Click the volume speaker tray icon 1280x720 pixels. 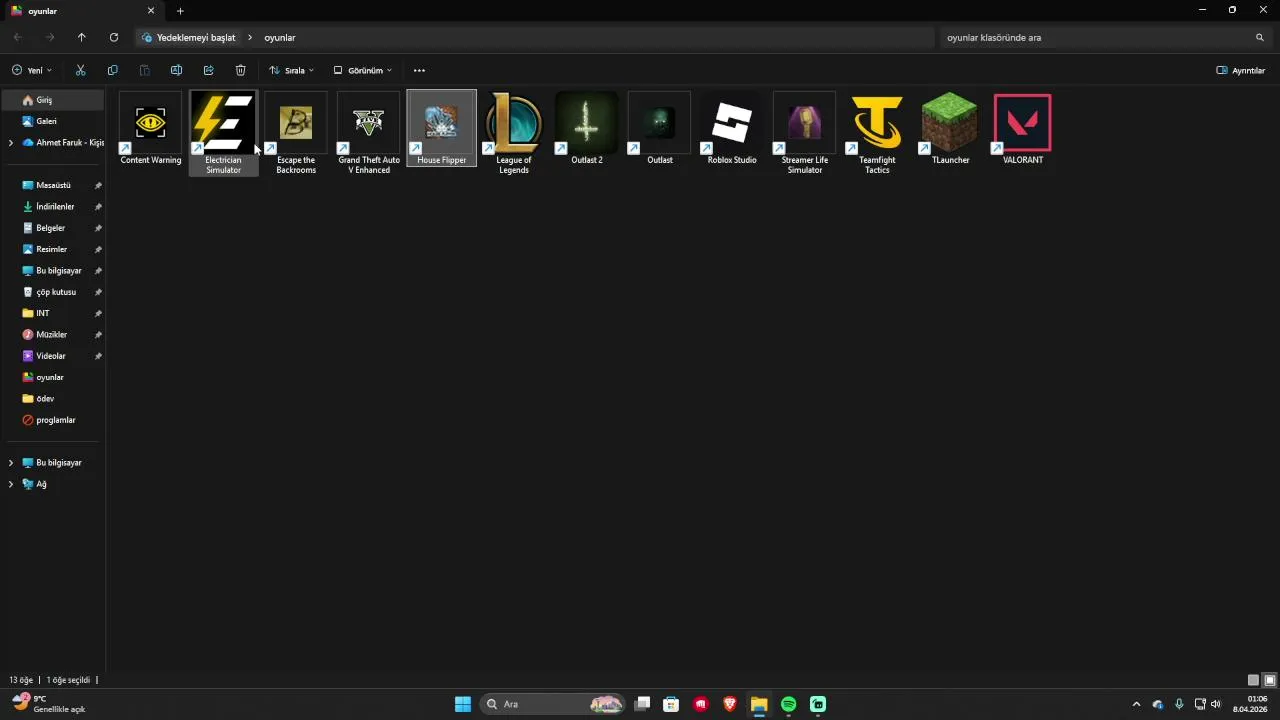click(x=1216, y=704)
